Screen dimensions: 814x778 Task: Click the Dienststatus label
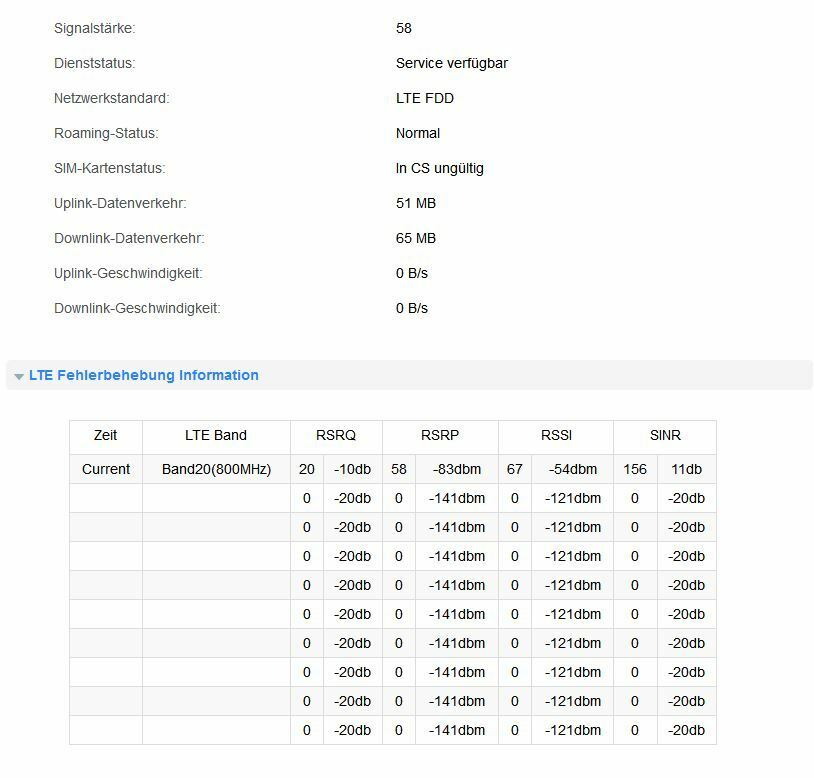(x=94, y=63)
